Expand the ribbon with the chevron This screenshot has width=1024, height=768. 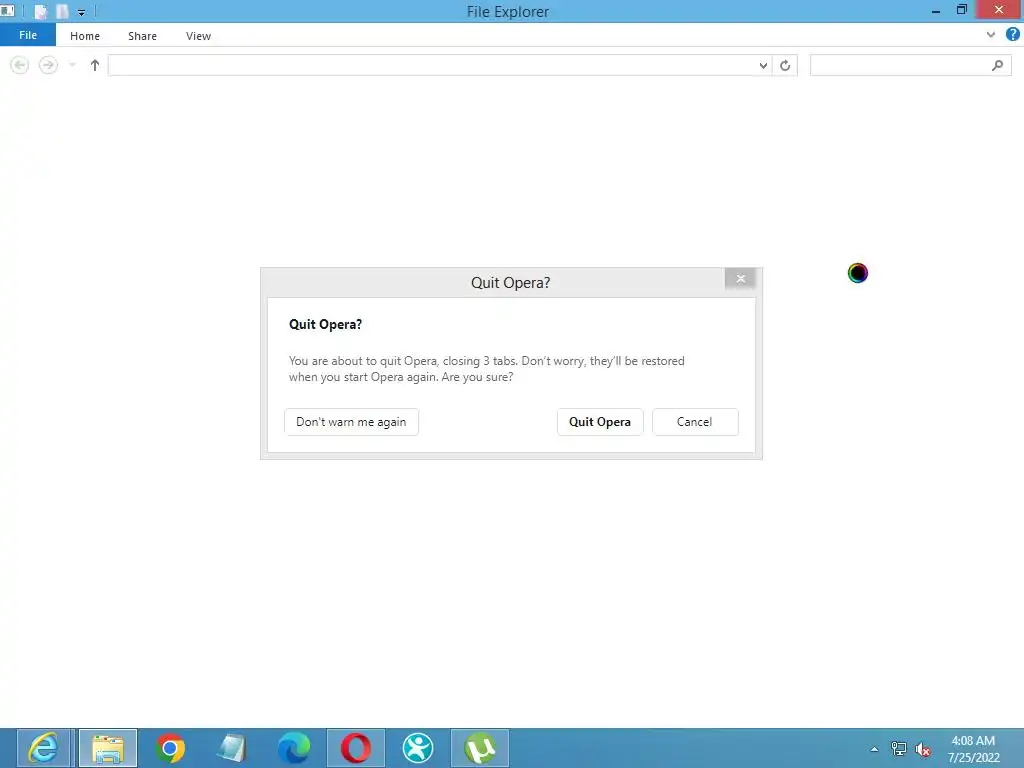coord(991,35)
